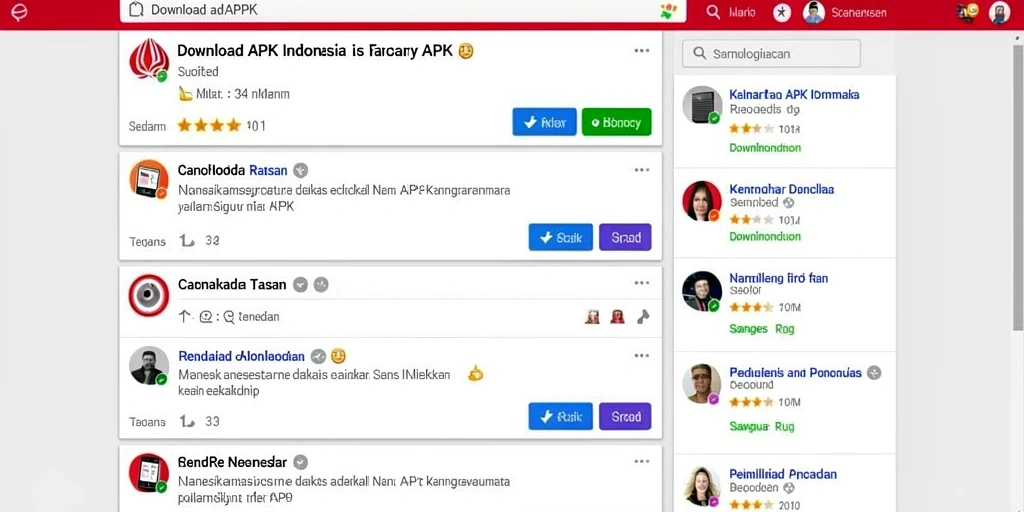
Task: Click the 'Download adAPPK' search field
Action: [403, 10]
